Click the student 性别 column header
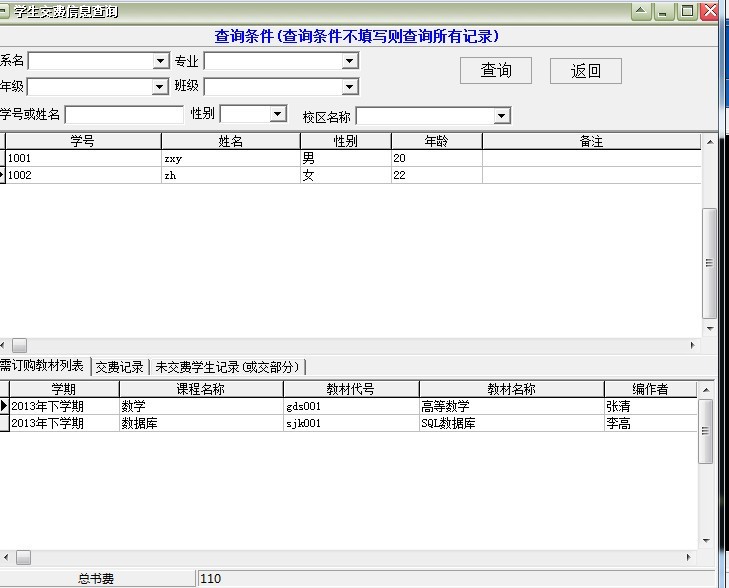This screenshot has width=729, height=588. tap(345, 141)
